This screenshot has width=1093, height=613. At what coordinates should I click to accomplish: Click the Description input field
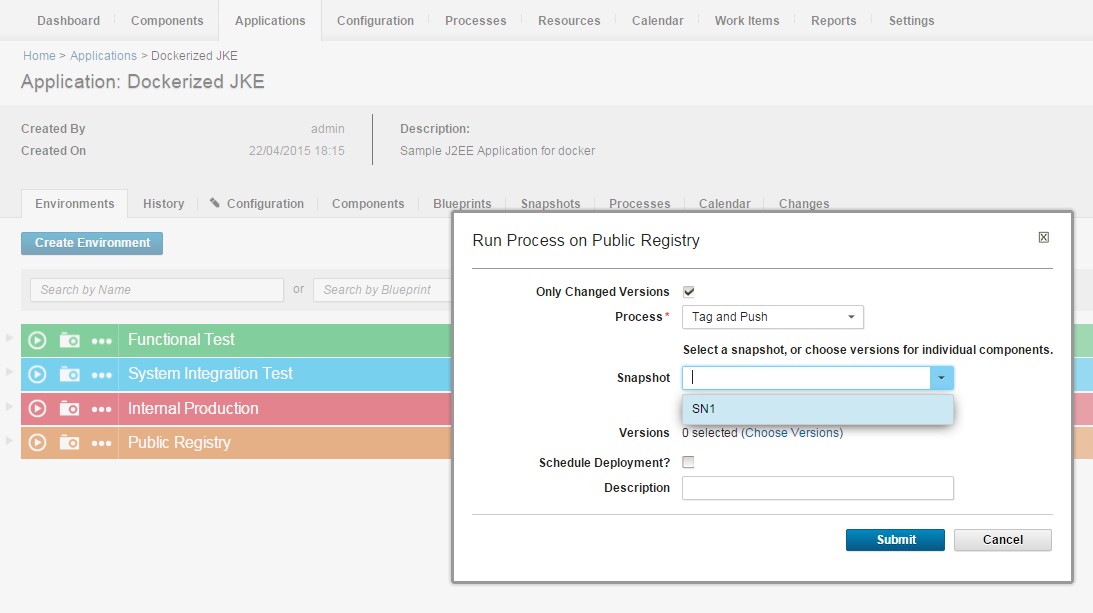coord(818,488)
